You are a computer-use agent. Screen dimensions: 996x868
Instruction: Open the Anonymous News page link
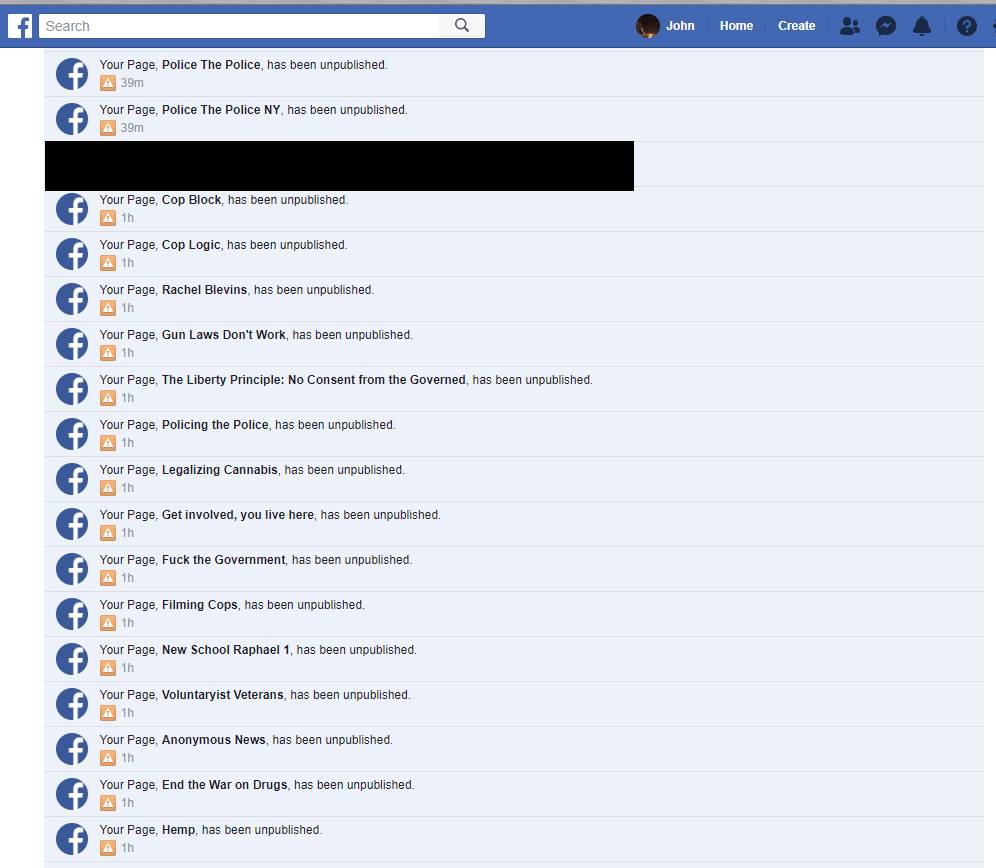pos(213,740)
